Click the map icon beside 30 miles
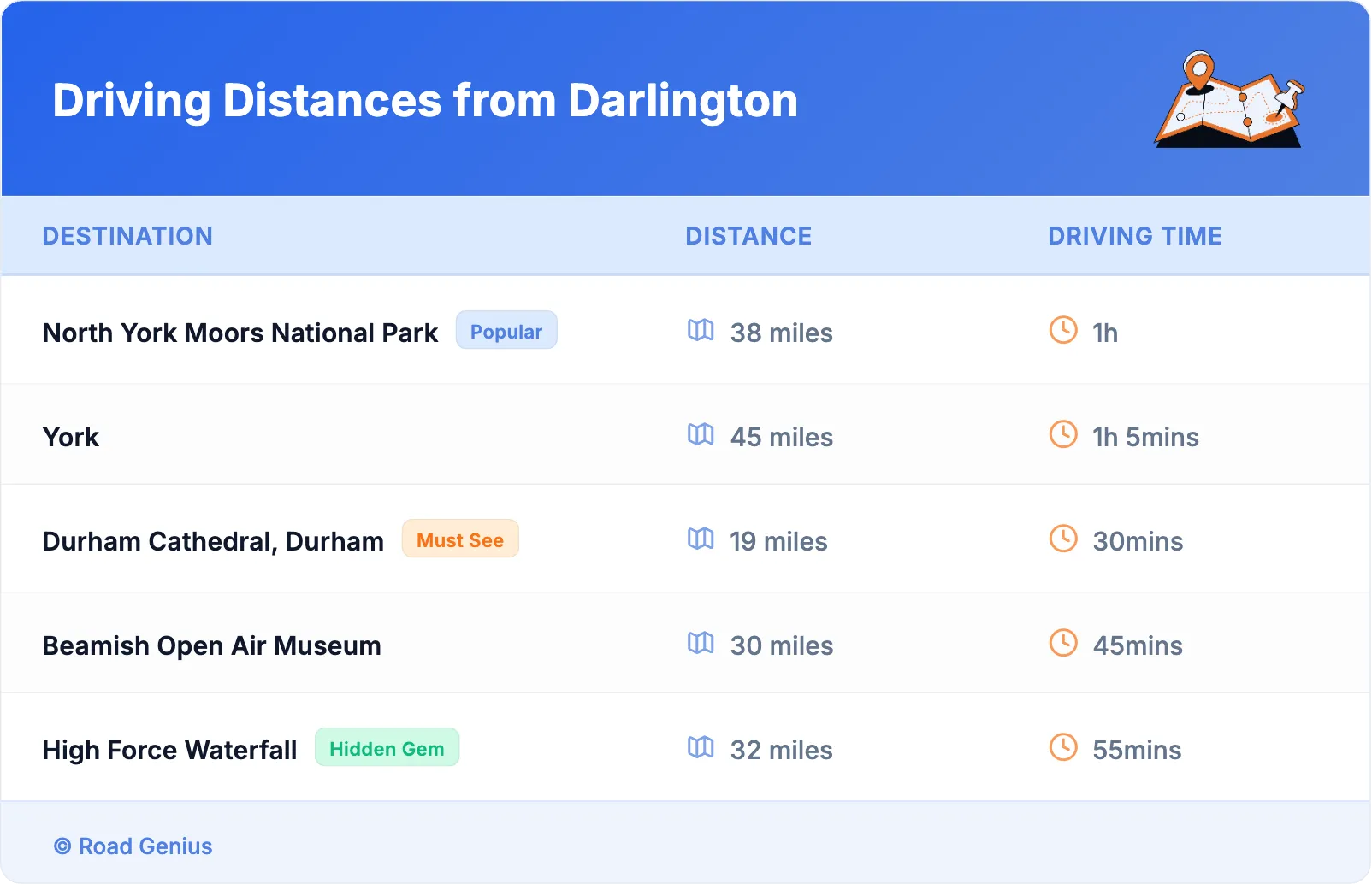Screen dimensions: 1372x884 click(701, 643)
